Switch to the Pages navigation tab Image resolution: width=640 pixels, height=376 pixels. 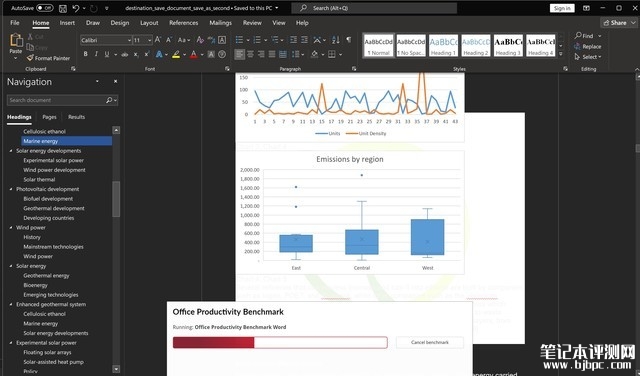point(49,117)
